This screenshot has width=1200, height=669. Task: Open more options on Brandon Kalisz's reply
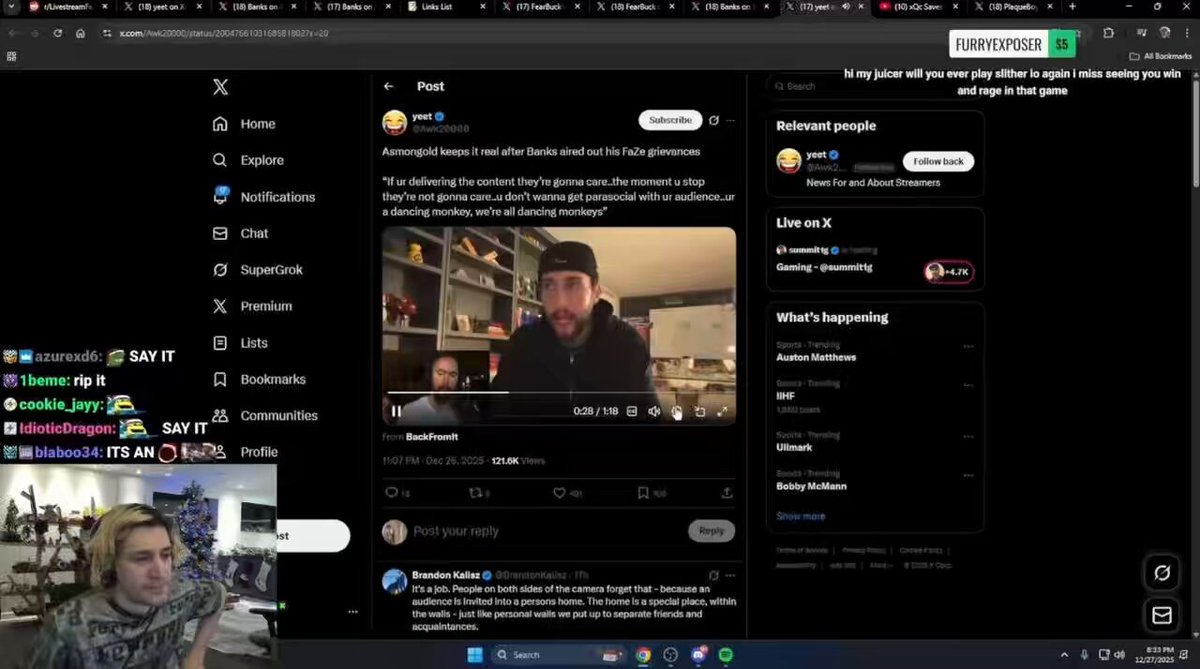[x=731, y=576]
